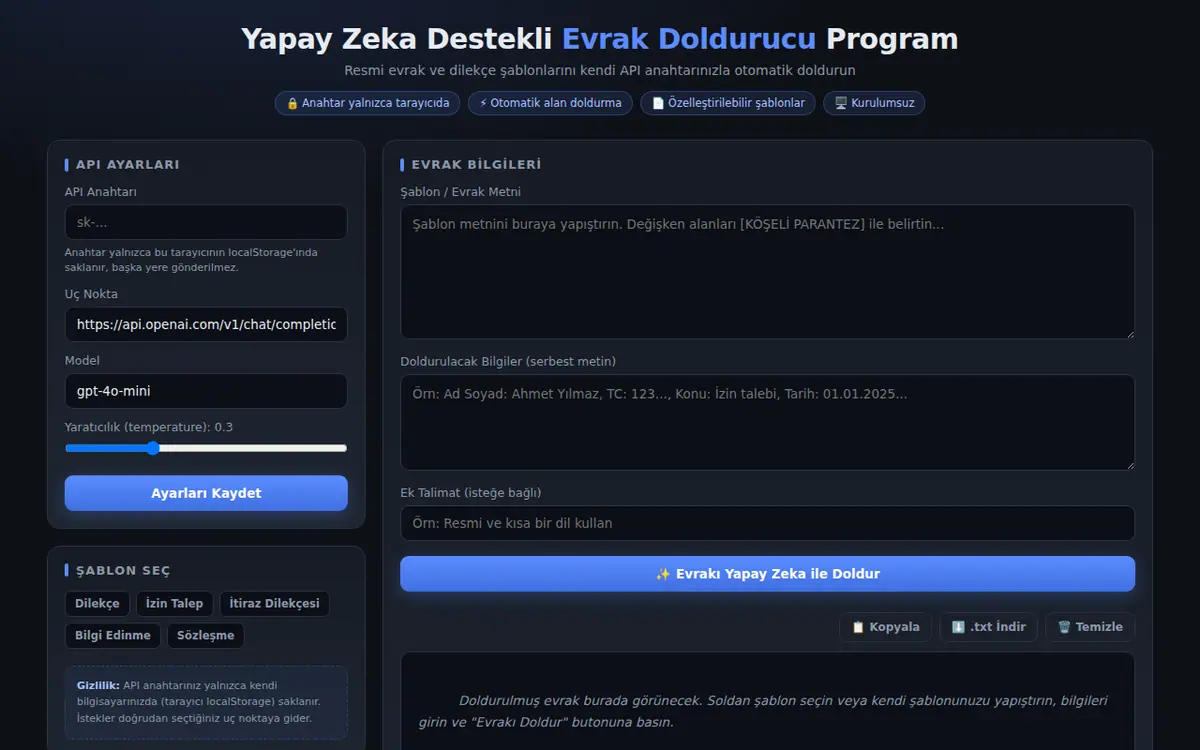This screenshot has width=1200, height=750.
Task: Click the EVRAK BİLGİLERİ heading
Action: click(476, 164)
